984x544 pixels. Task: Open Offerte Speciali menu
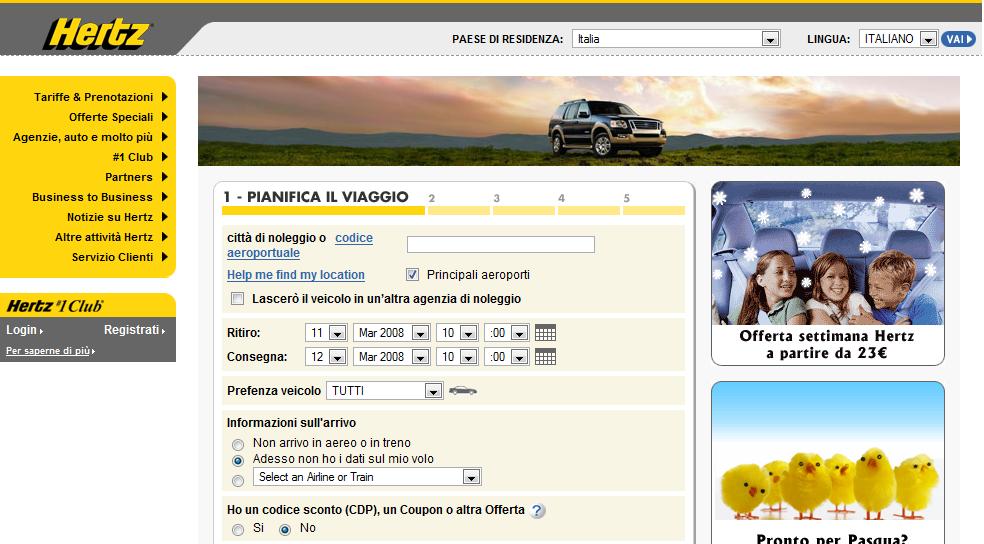[111, 117]
